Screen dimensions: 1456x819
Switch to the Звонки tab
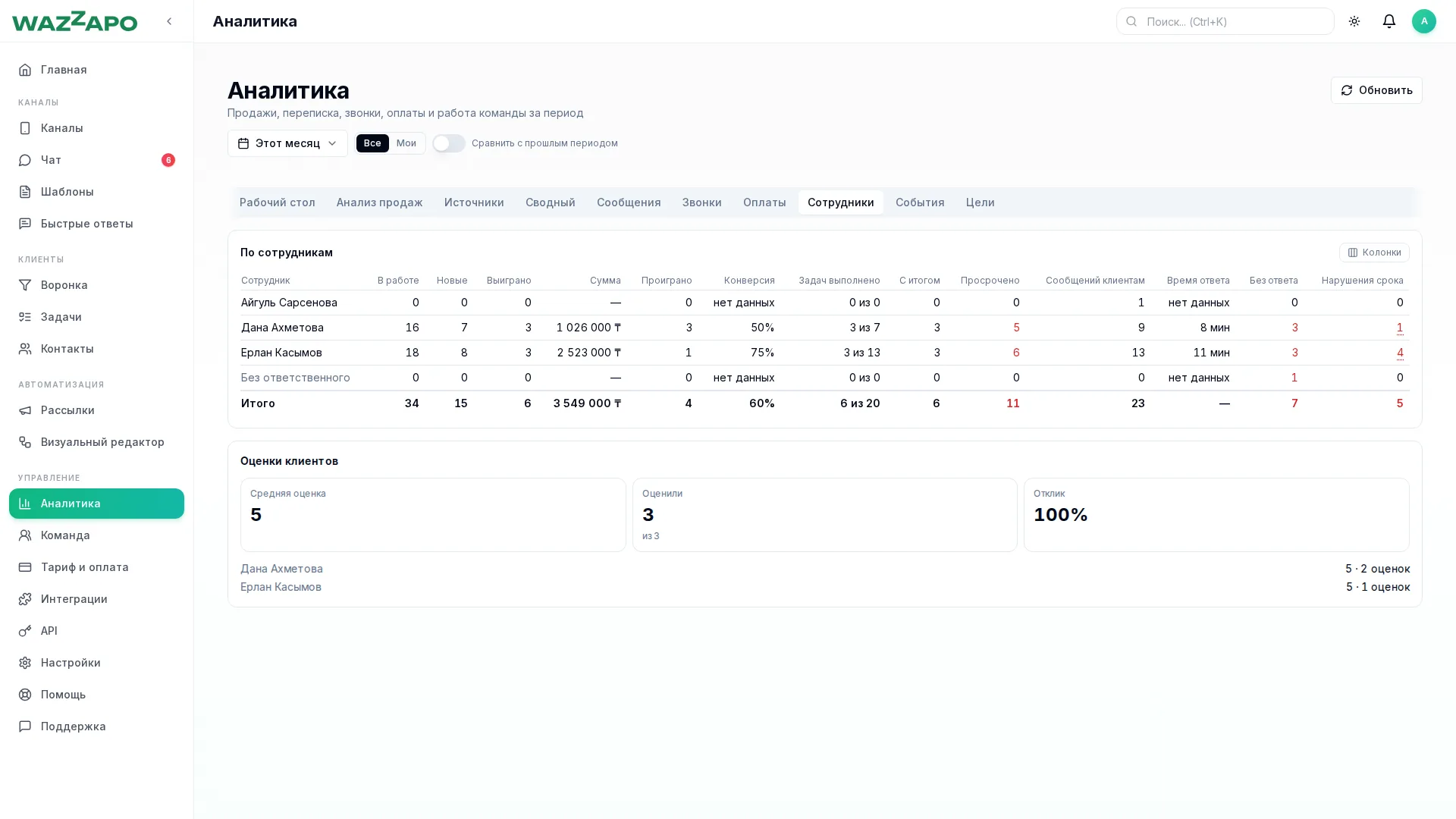coord(702,202)
